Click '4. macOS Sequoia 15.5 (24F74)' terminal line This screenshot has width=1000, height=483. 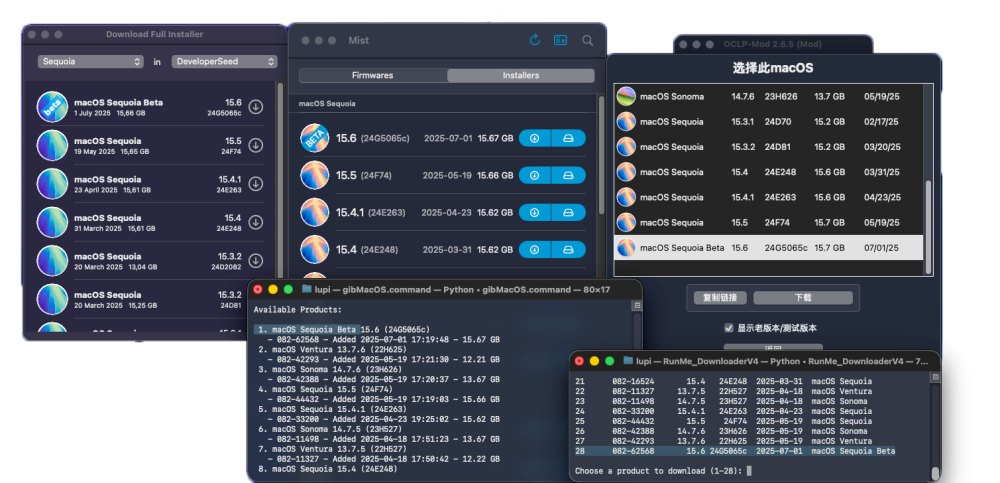tap(327, 389)
